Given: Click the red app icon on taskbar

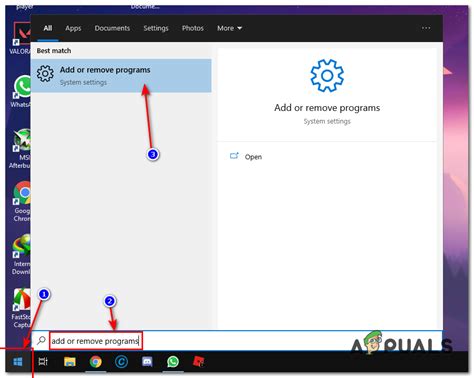Looking at the screenshot, I should click(x=199, y=361).
